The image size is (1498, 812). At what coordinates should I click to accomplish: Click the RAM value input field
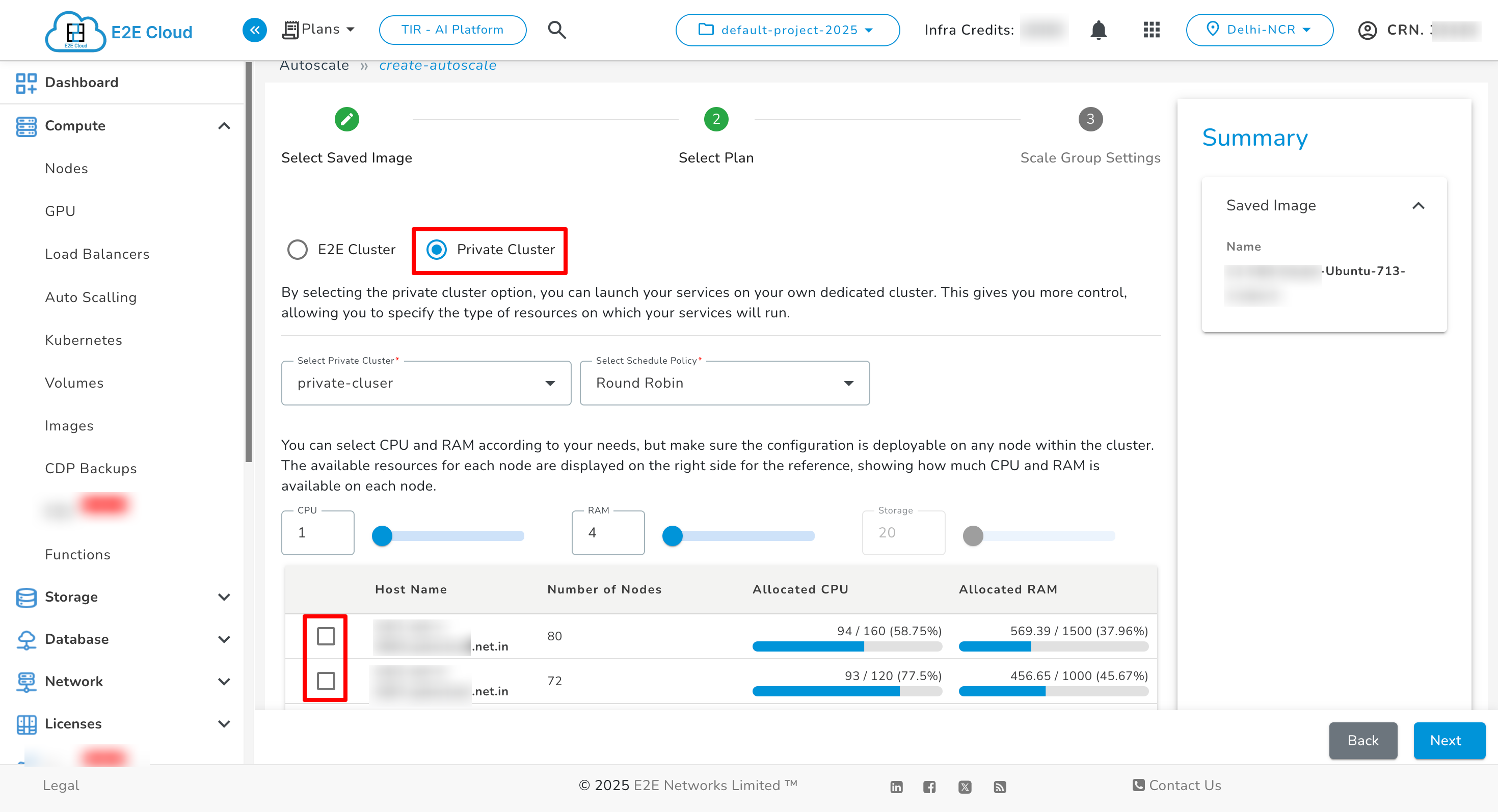(x=608, y=533)
